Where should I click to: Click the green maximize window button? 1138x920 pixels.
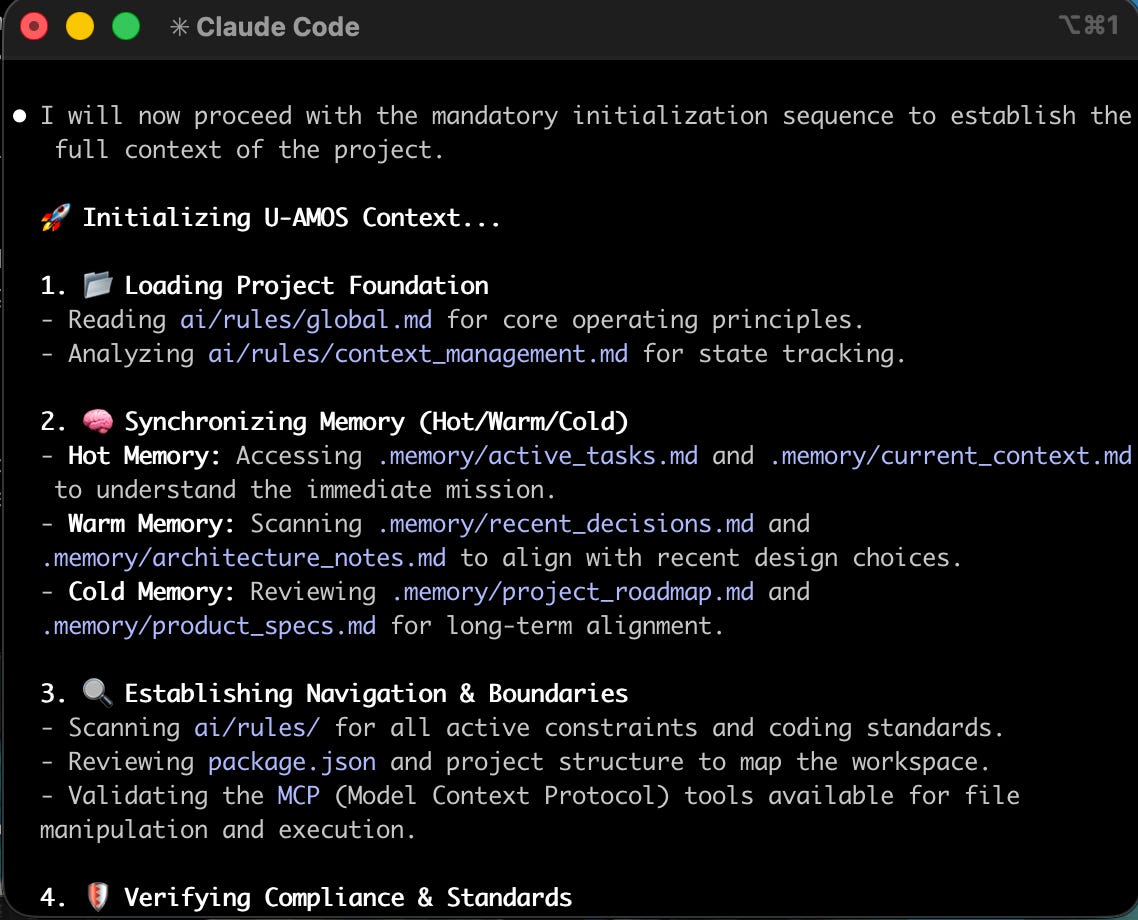pyautogui.click(x=126, y=27)
